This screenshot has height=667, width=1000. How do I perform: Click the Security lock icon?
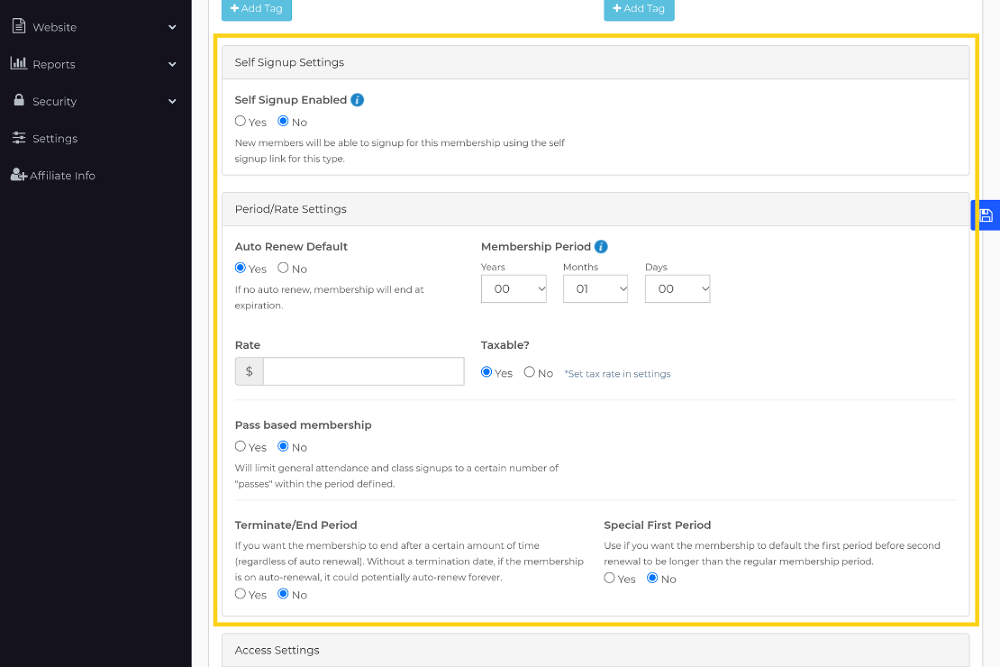[x=19, y=100]
